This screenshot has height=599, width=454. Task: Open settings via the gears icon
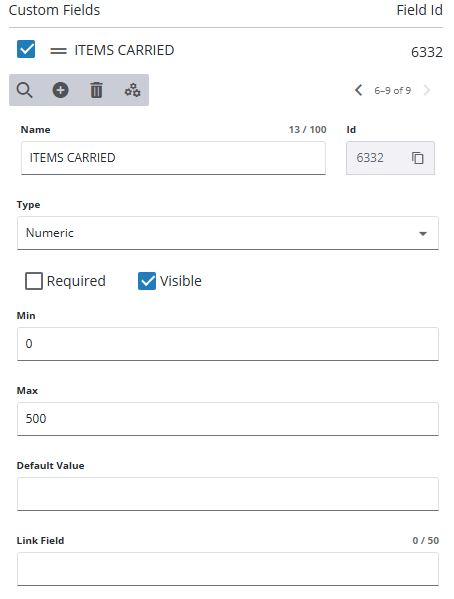(x=133, y=91)
